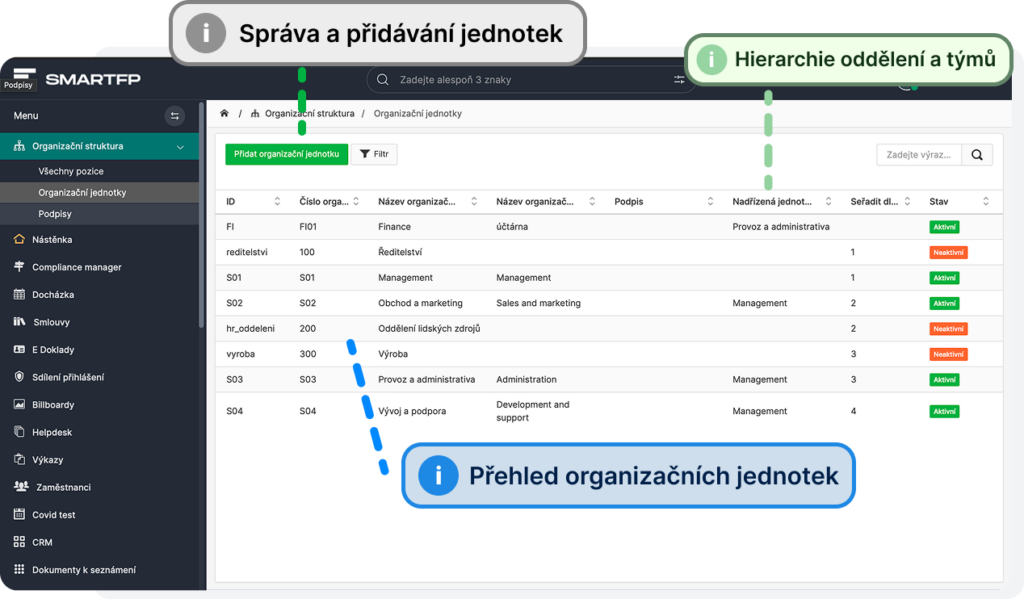Image resolution: width=1024 pixels, height=599 pixels.
Task: Click the Provoz a administrativa name in S03 row
Action: pos(426,380)
